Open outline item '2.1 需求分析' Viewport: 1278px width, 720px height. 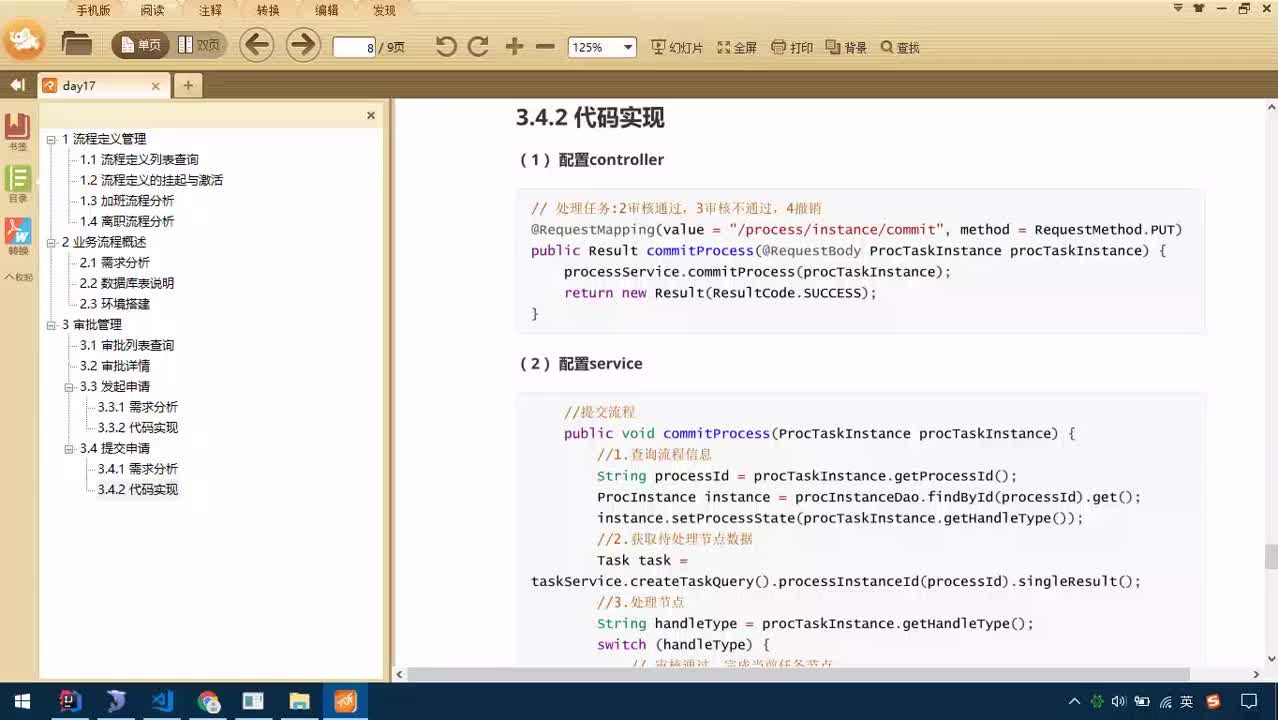pyautogui.click(x=115, y=263)
